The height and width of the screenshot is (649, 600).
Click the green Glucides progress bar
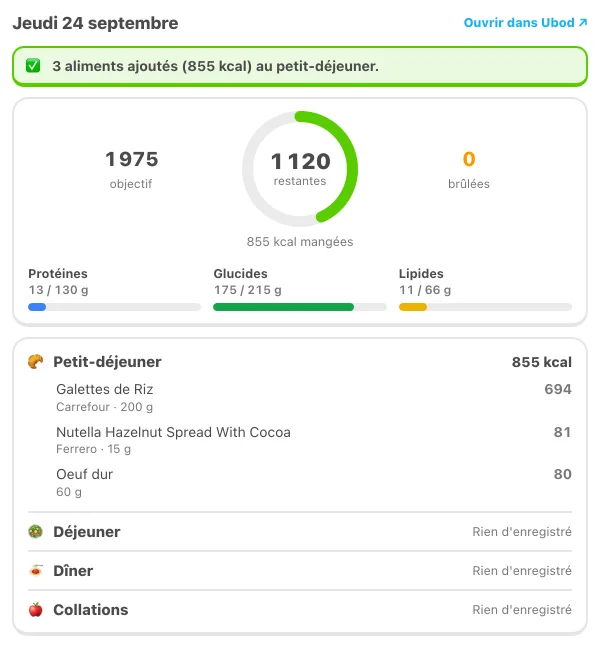click(300, 307)
